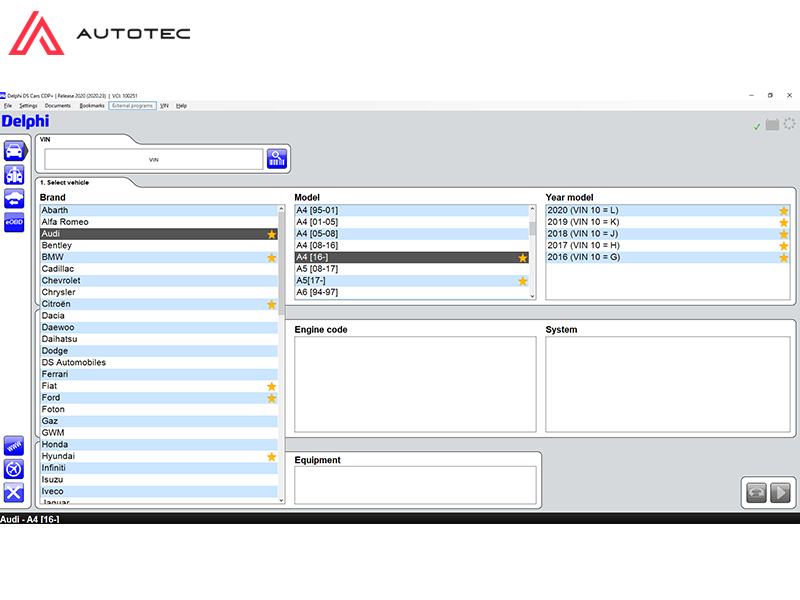
Task: Pick year model 2018 (VIN 10 = J)
Action: pyautogui.click(x=668, y=234)
